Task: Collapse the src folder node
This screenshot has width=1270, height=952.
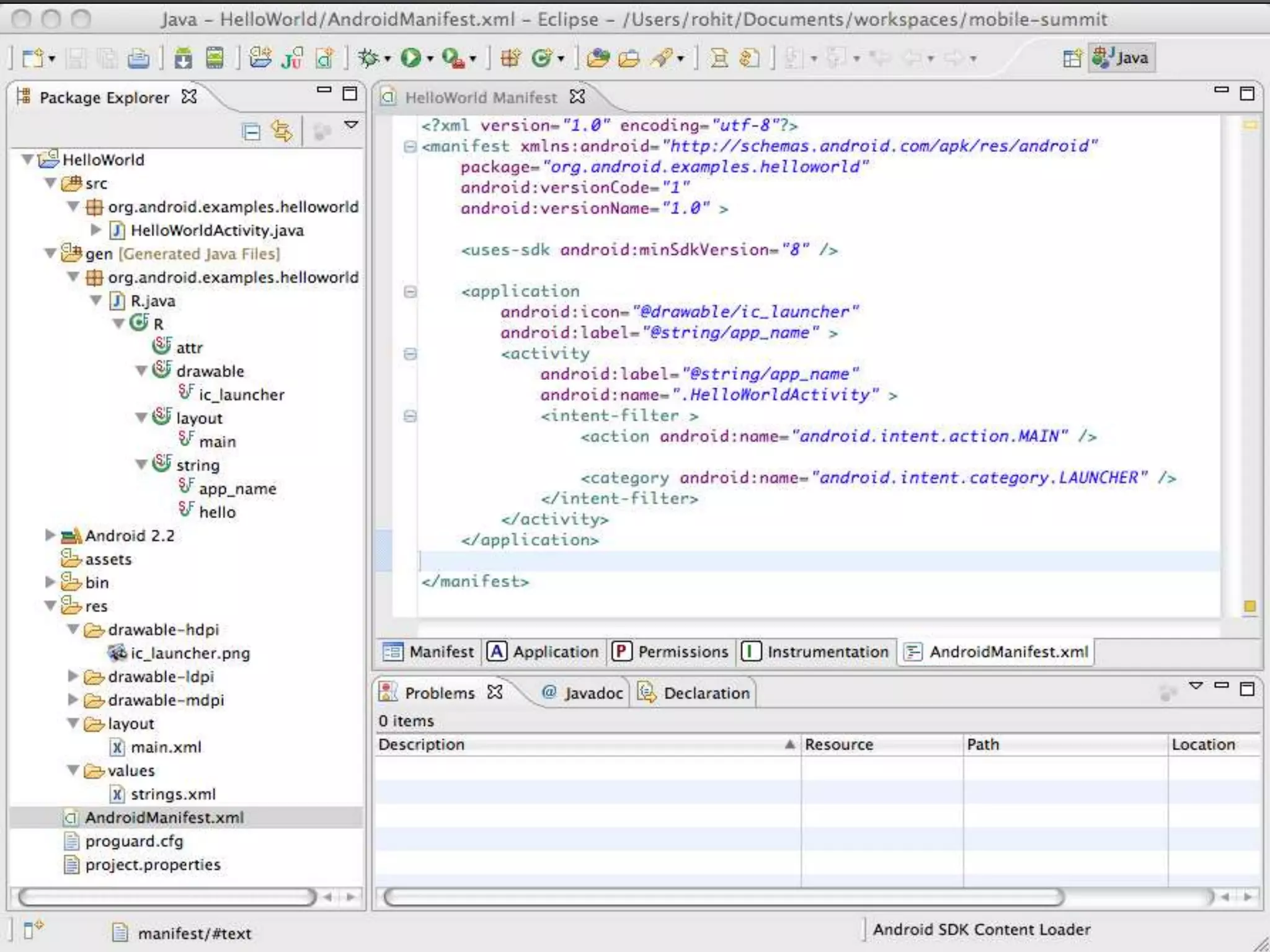Action: pyautogui.click(x=50, y=183)
